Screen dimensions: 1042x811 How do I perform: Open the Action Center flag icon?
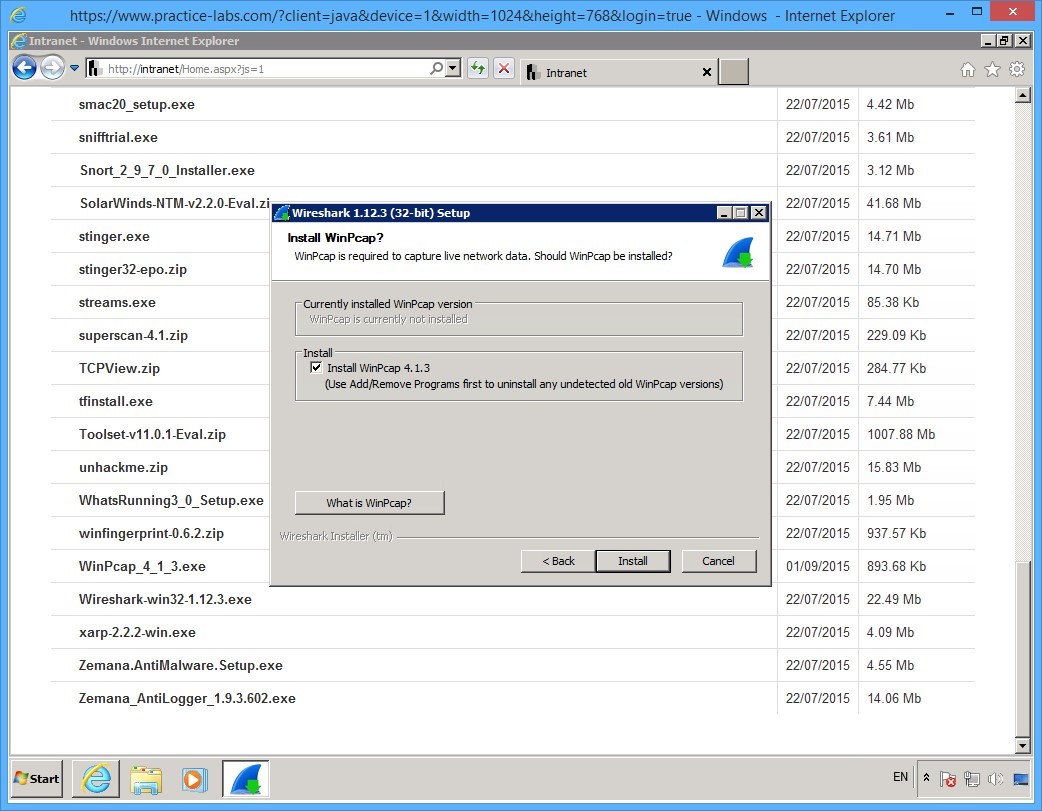(948, 779)
